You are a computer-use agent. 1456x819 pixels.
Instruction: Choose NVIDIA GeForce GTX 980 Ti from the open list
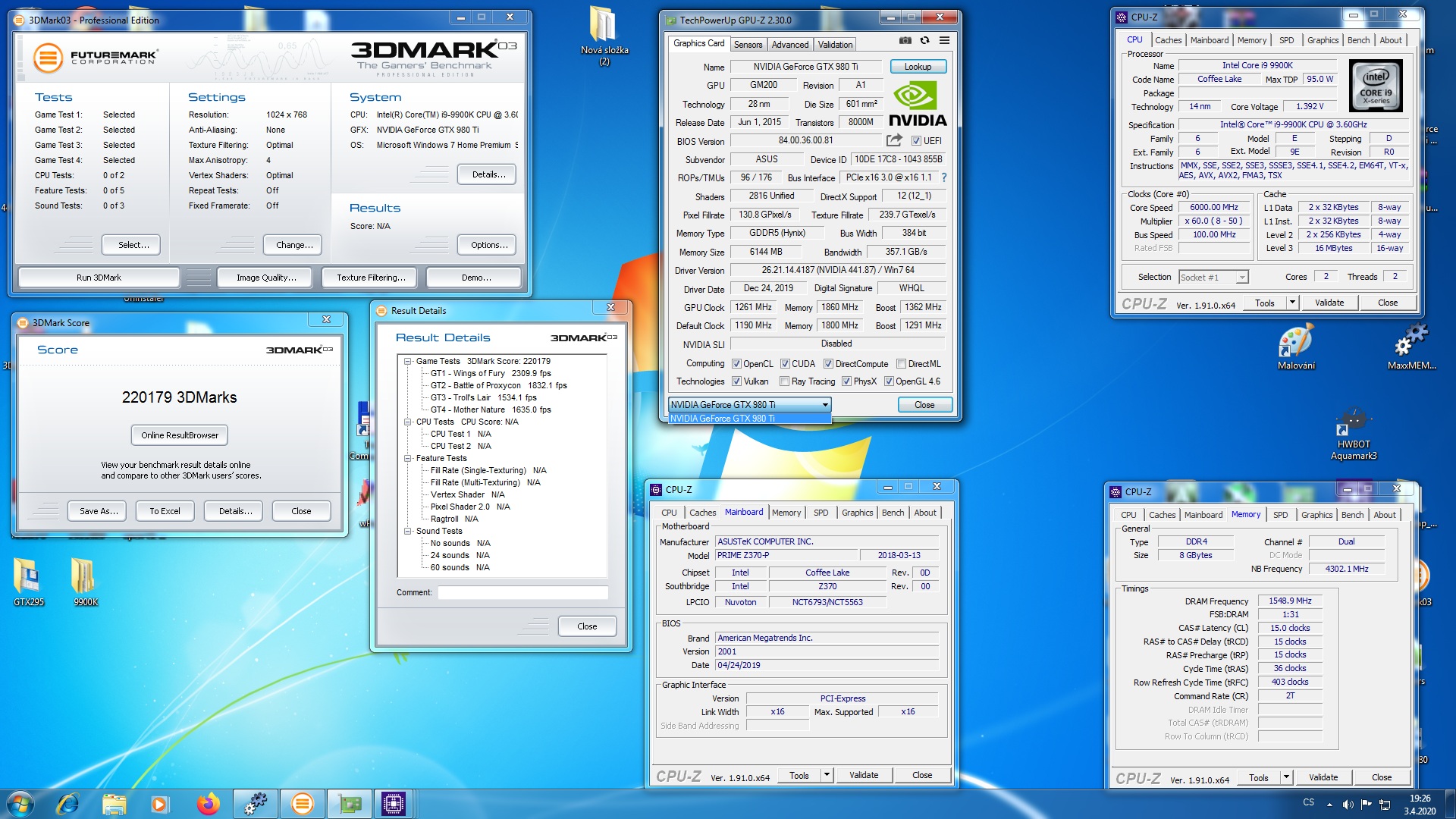click(749, 419)
